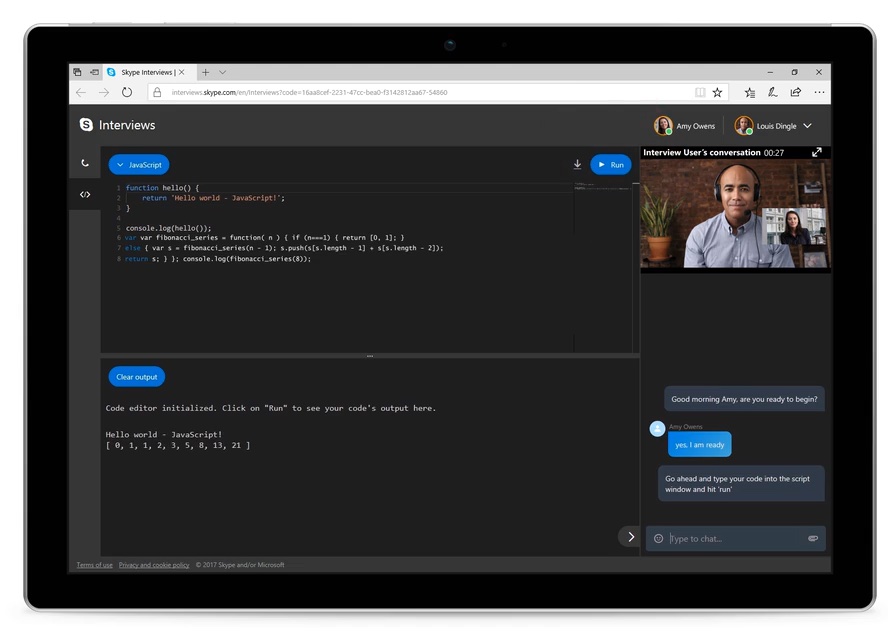Click the conversation timer 00:27
Screen dimensions: 888x632
tap(774, 153)
